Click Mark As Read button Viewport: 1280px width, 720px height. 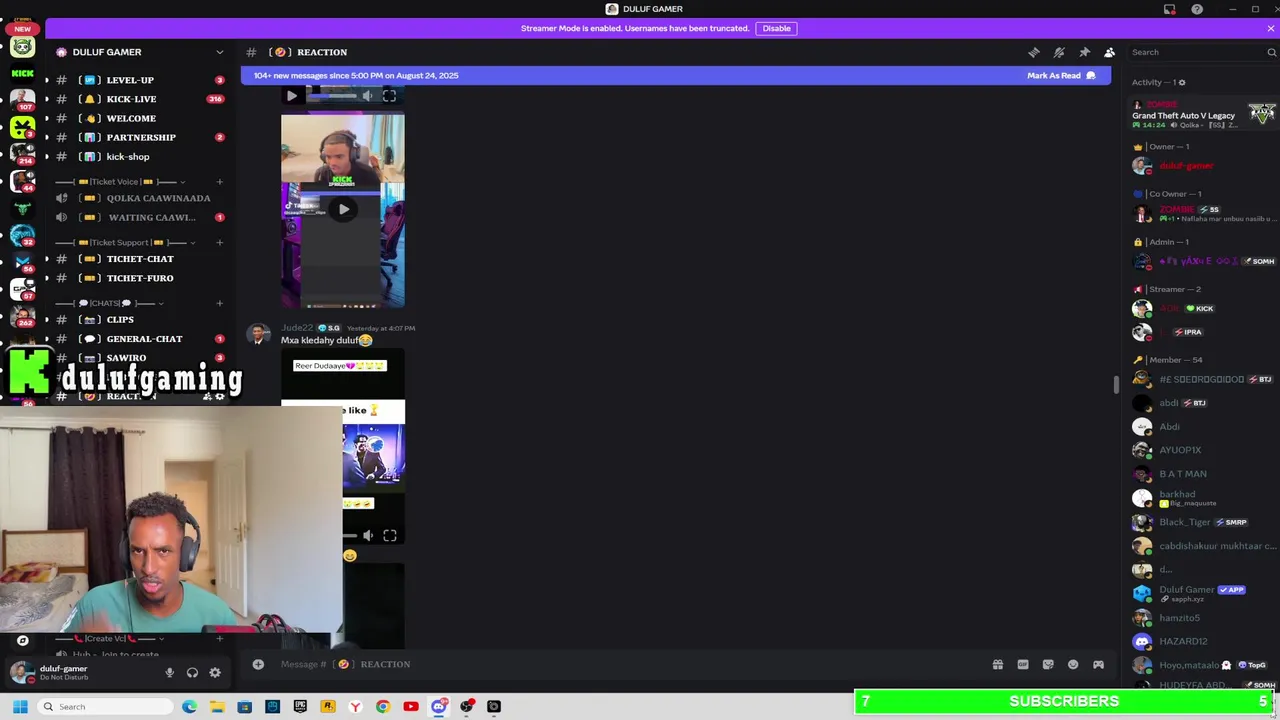point(1061,76)
